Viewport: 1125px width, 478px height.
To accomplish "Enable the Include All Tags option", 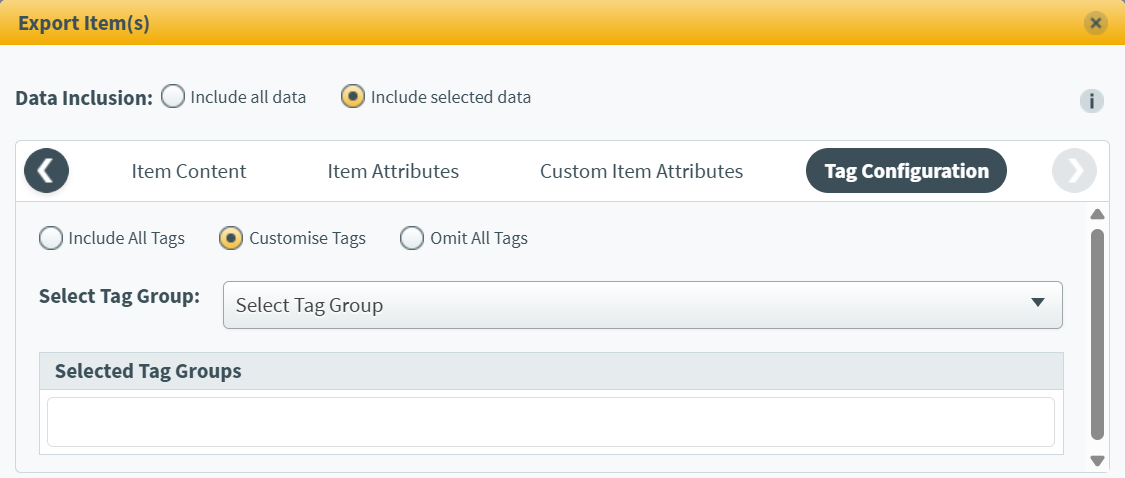I will point(50,238).
